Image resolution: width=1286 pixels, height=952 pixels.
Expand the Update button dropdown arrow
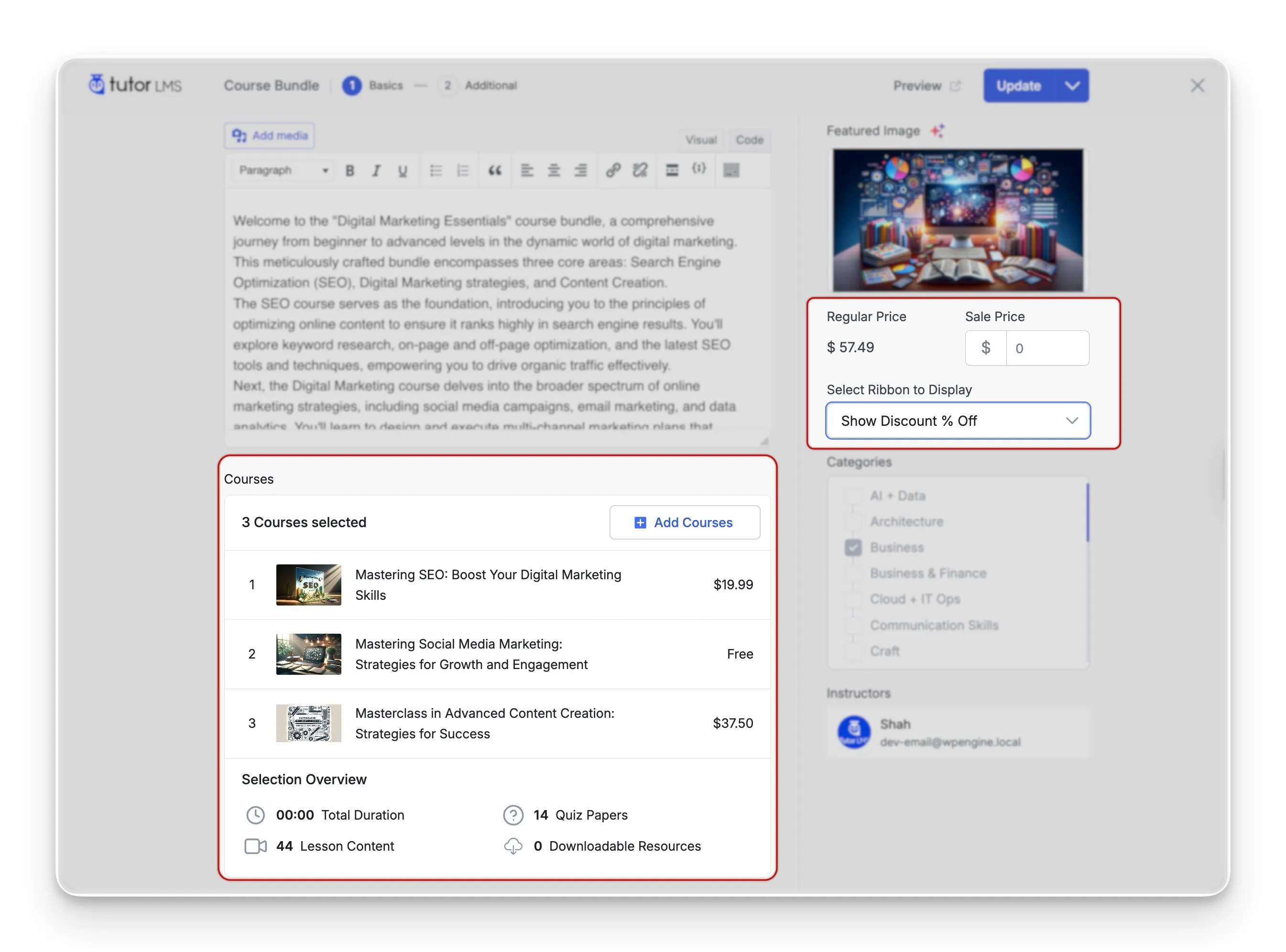pyautogui.click(x=1071, y=86)
